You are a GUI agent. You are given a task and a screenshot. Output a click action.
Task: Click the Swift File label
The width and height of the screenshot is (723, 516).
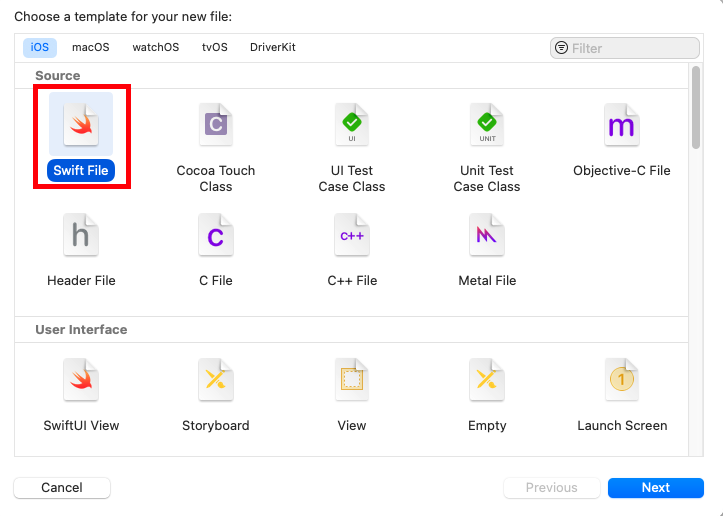click(x=81, y=171)
